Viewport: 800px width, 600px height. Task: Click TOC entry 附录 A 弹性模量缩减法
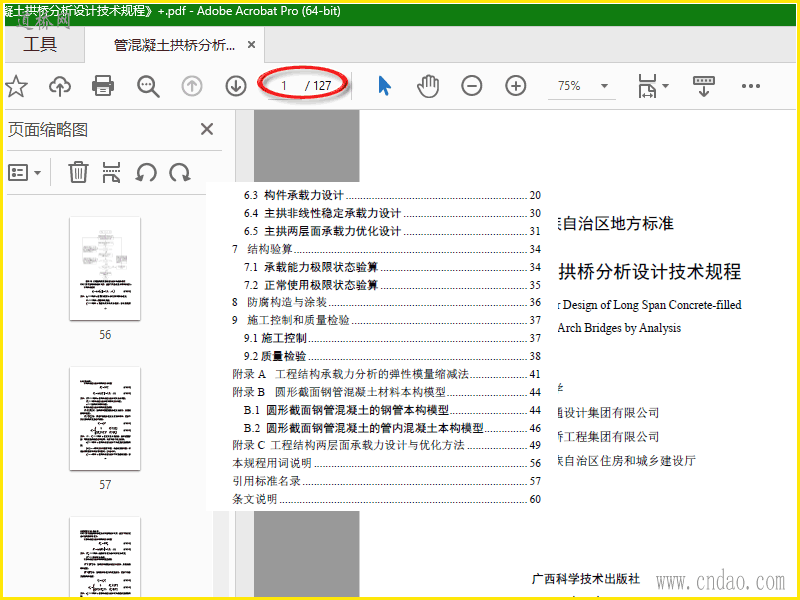(x=386, y=374)
